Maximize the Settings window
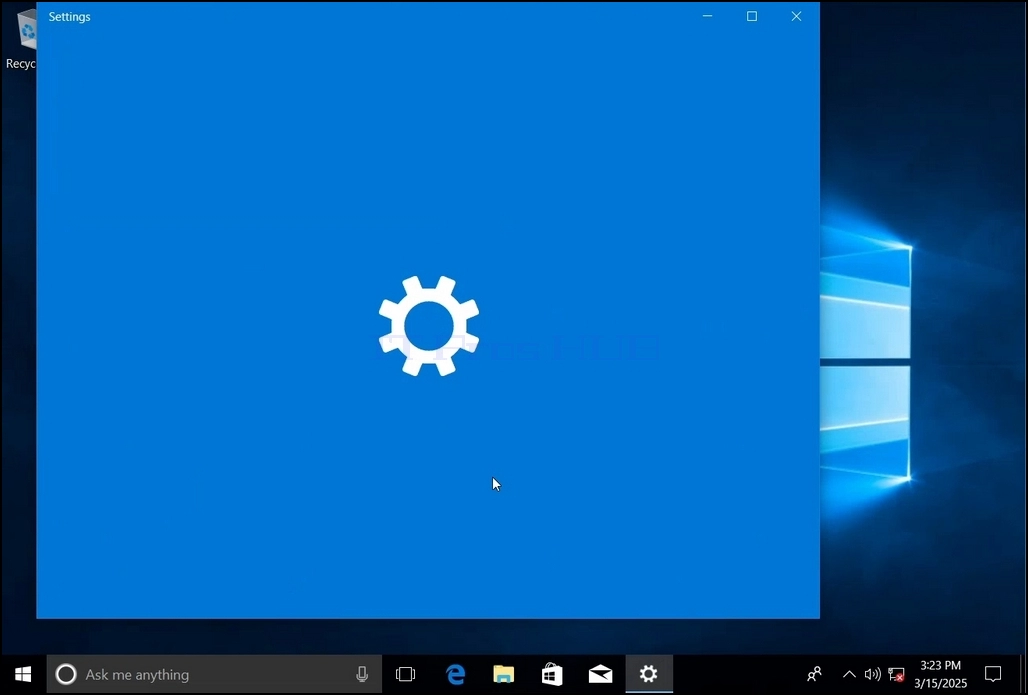This screenshot has width=1028, height=695. pos(752,16)
